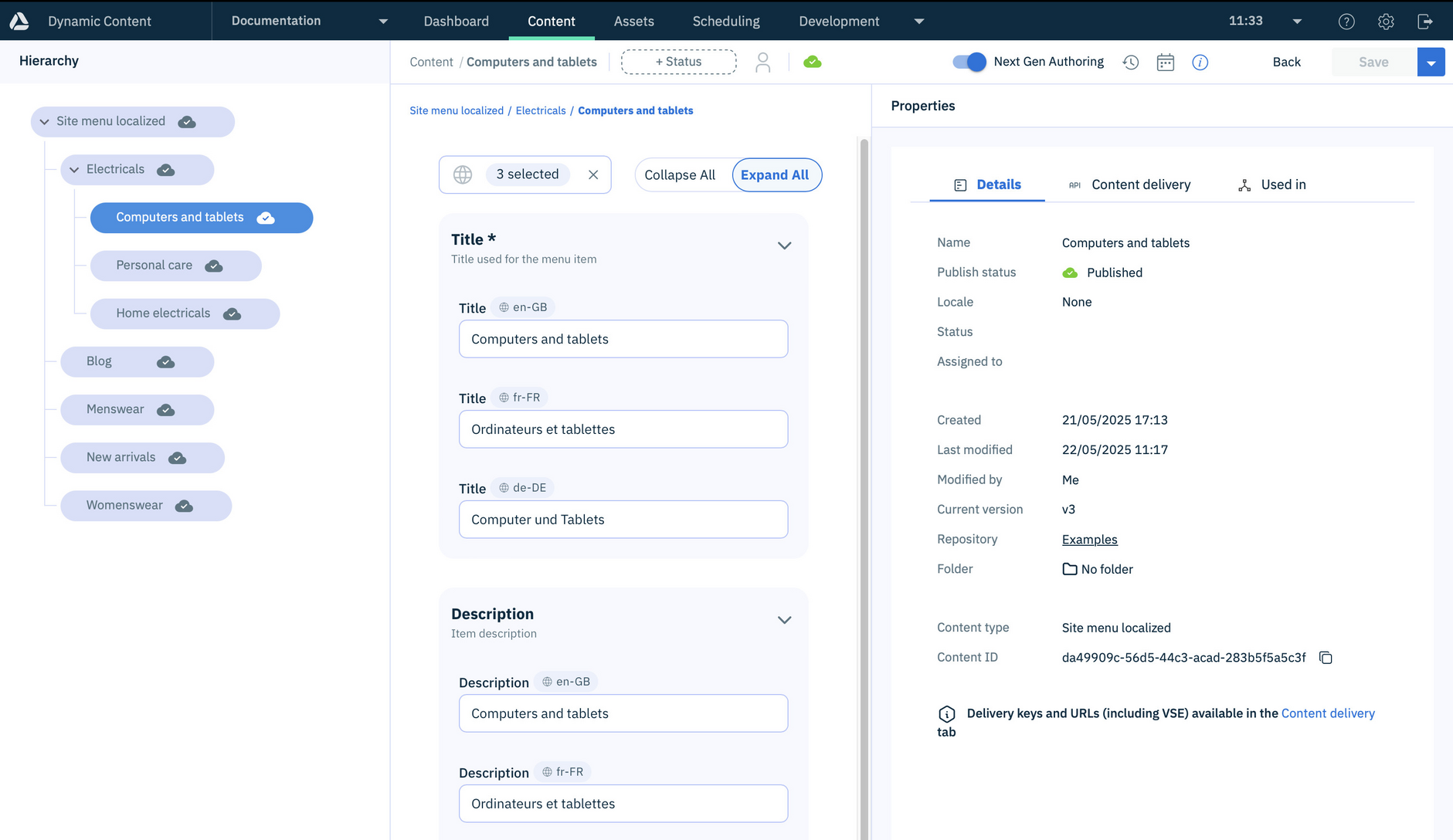Image resolution: width=1453 pixels, height=840 pixels.
Task: Click cloud icon next to Electricals node
Action: (x=165, y=170)
